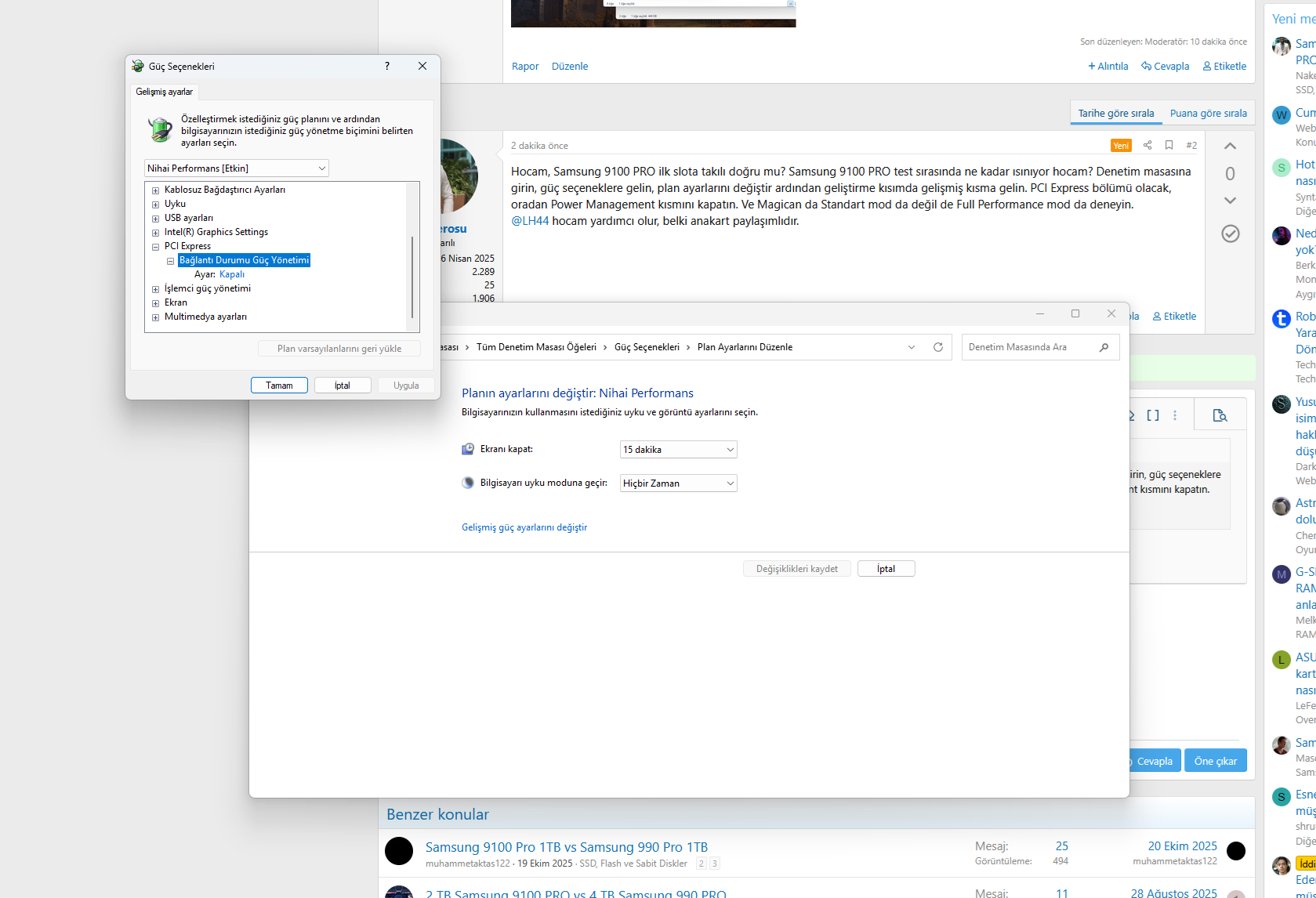Expand the USB ayarları node
1316x898 pixels.
click(155, 219)
